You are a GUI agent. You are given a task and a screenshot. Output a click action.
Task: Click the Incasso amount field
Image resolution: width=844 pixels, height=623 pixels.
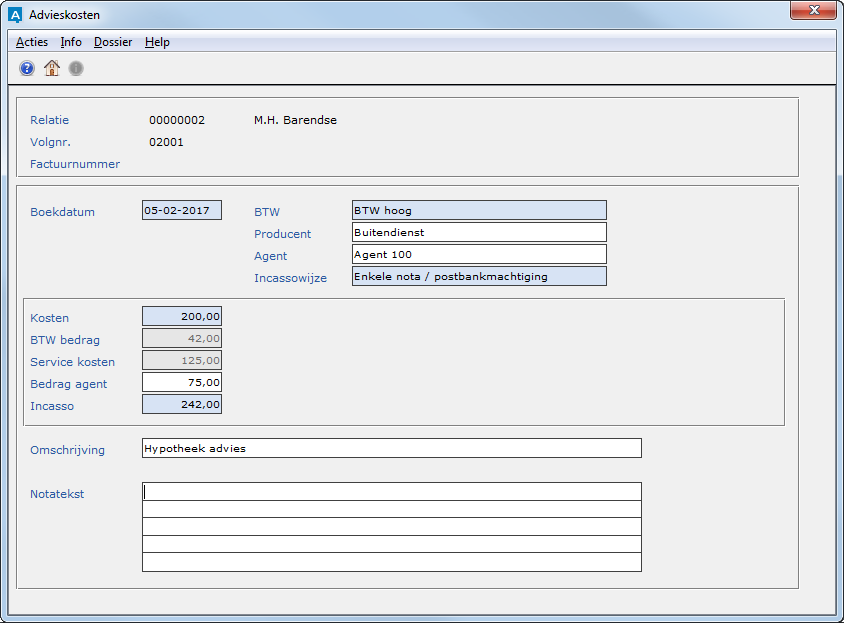(x=182, y=404)
